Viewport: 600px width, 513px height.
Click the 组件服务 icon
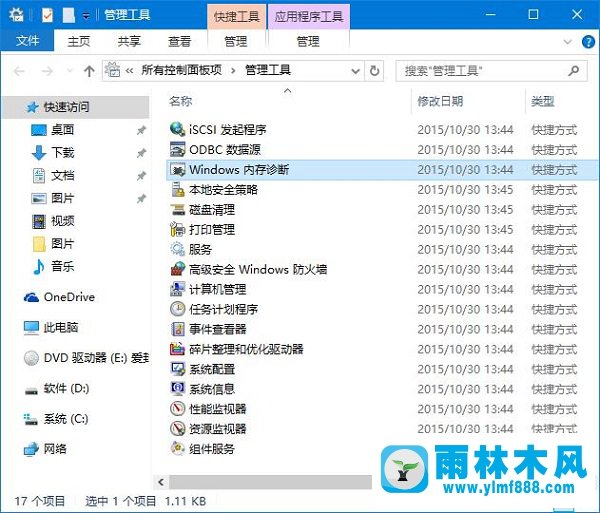coord(178,449)
